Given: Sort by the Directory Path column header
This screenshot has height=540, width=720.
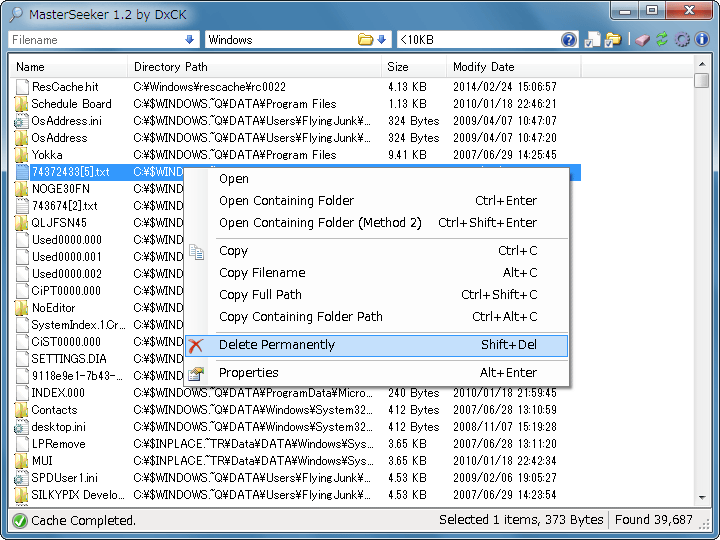Looking at the screenshot, I should [x=254, y=67].
